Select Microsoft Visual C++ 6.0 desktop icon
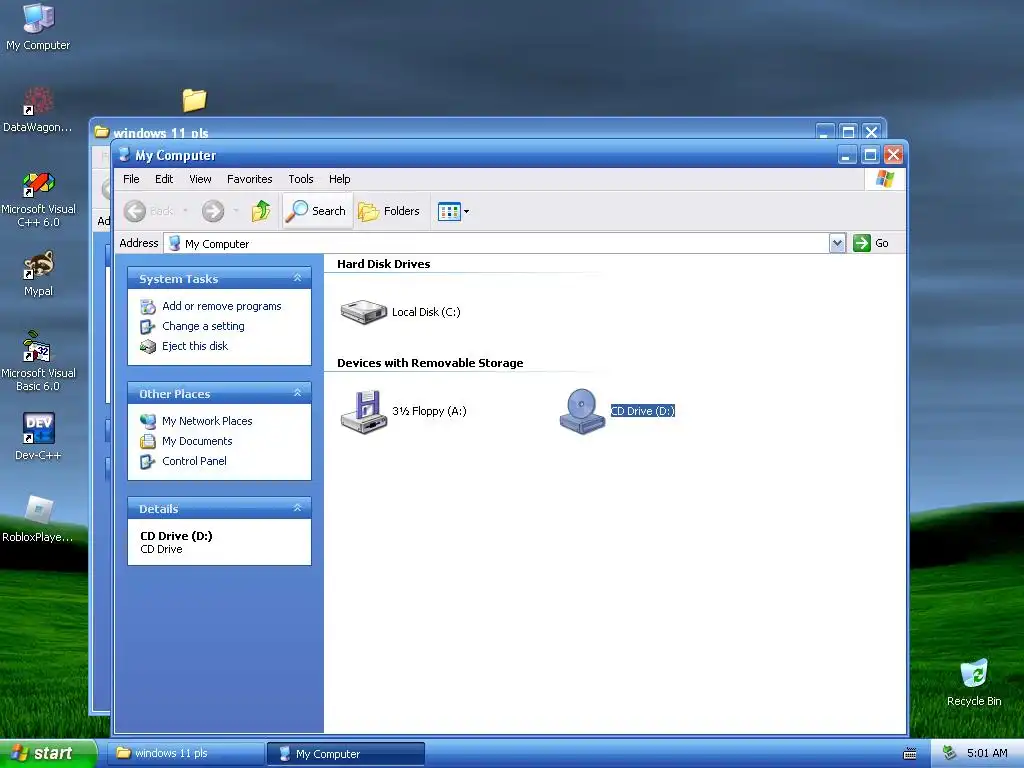1024x768 pixels. pyautogui.click(x=38, y=199)
